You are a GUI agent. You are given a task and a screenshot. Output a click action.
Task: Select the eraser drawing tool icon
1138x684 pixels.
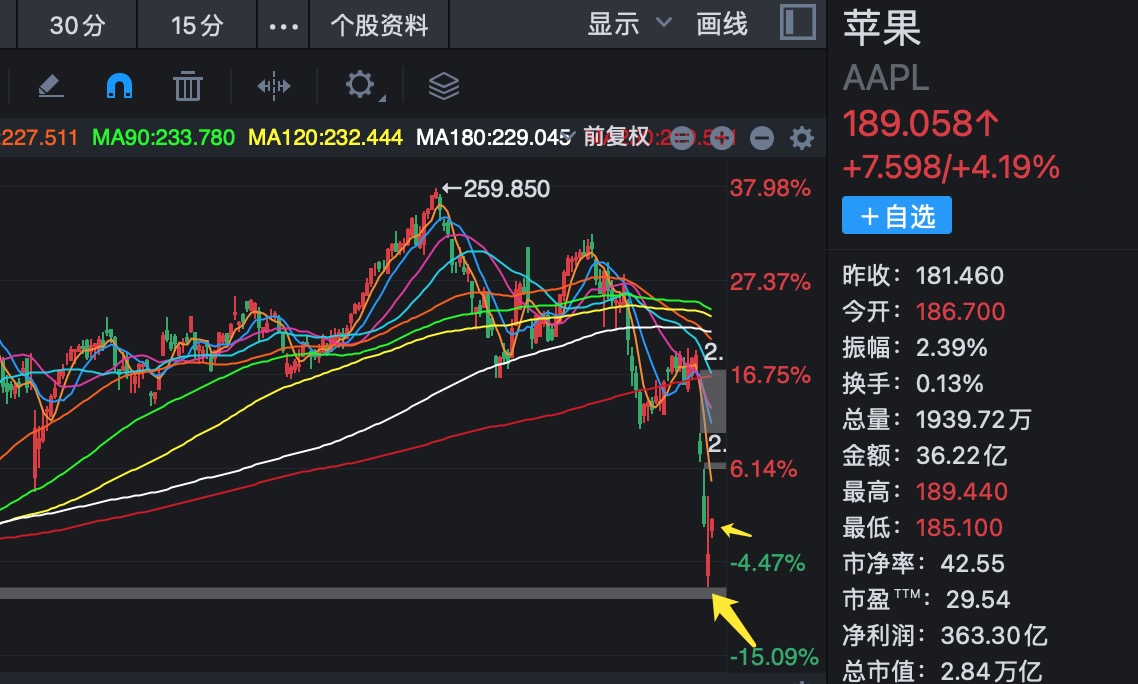click(51, 86)
